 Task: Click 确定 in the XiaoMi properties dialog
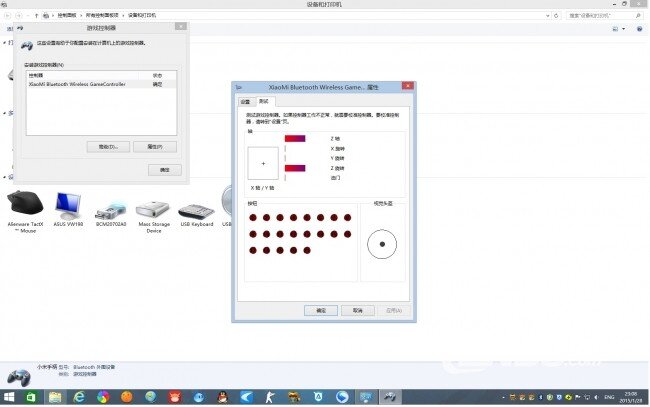[321, 310]
